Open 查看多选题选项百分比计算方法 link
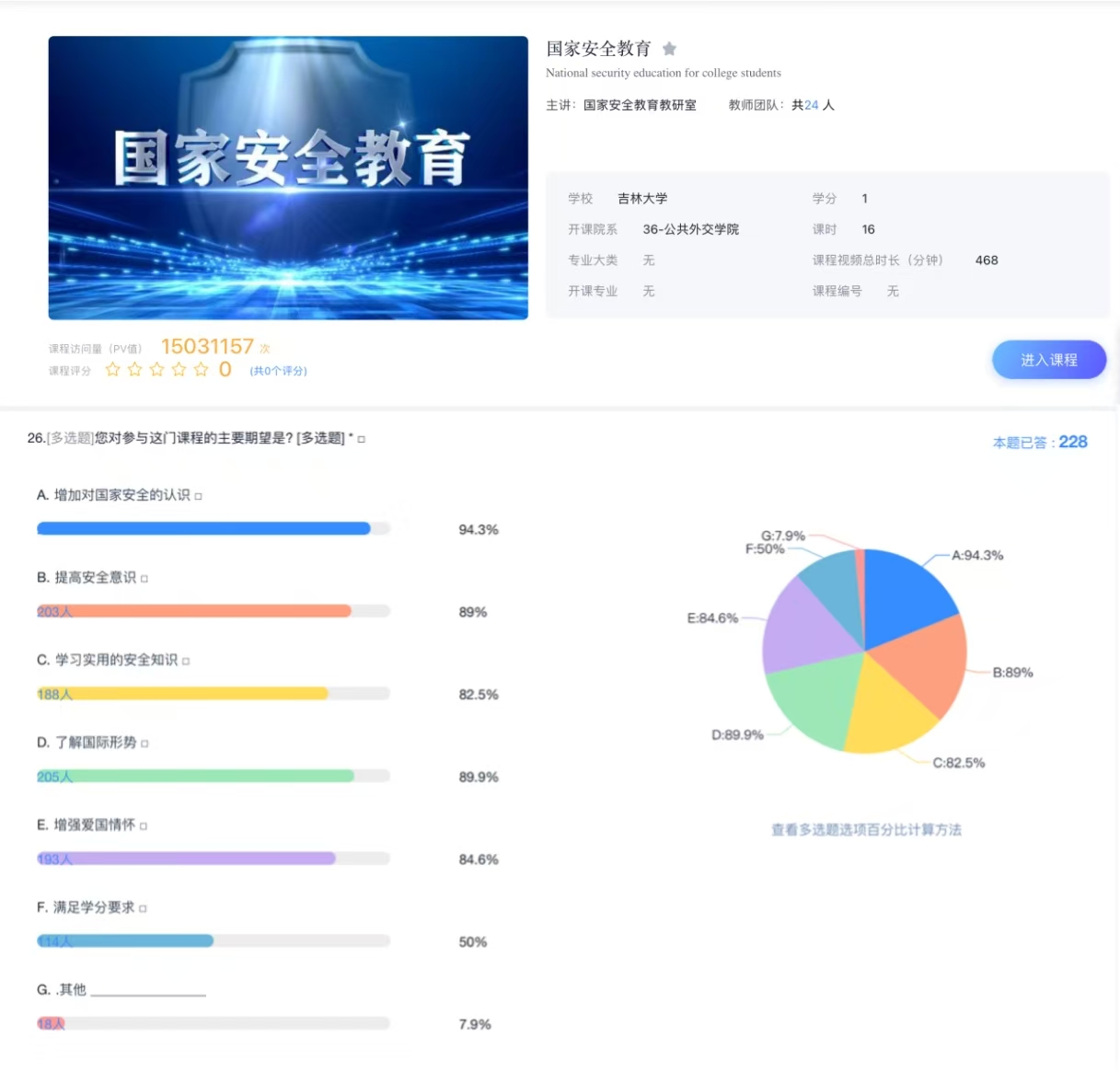The width and height of the screenshot is (1120, 1072). [x=866, y=830]
